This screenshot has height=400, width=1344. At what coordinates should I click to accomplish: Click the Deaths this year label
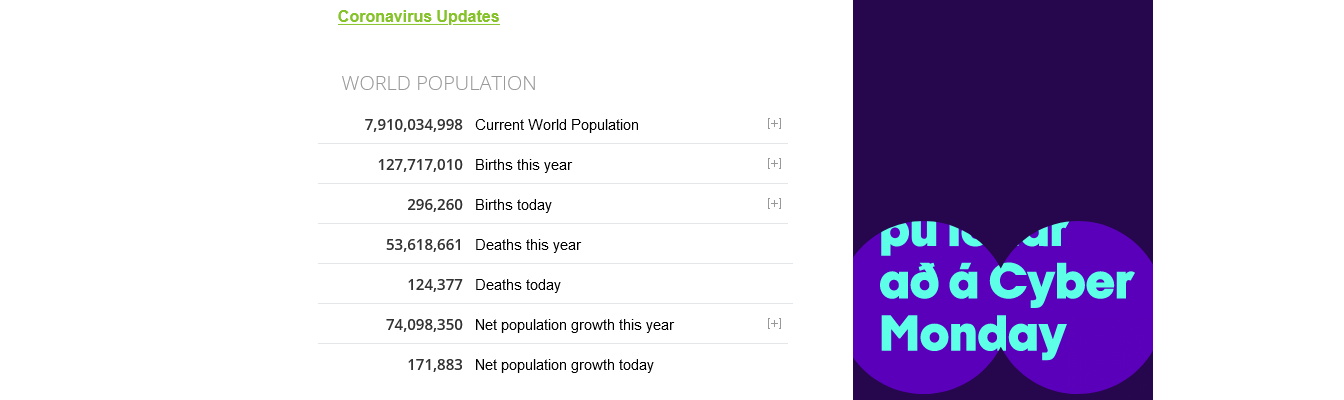pyautogui.click(x=527, y=245)
